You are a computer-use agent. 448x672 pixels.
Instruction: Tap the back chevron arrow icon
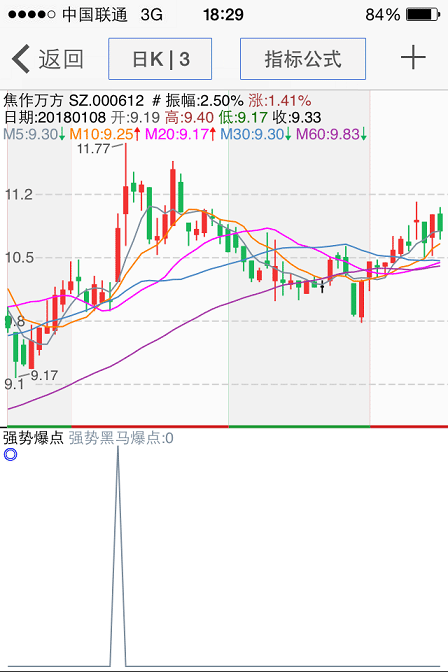(x=21, y=59)
